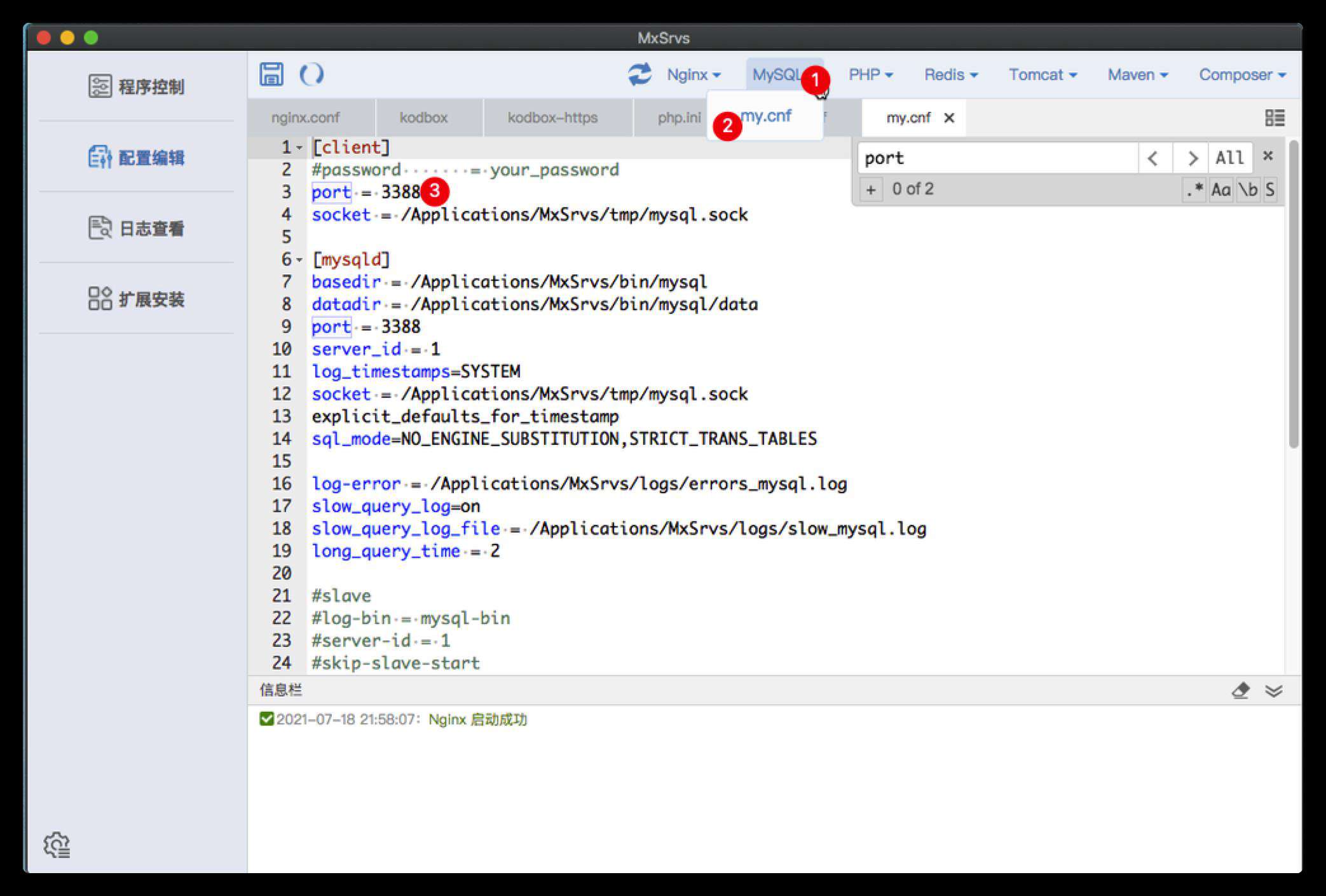Image resolution: width=1326 pixels, height=896 pixels.
Task: Toggle whole word search
Action: pos(1248,189)
